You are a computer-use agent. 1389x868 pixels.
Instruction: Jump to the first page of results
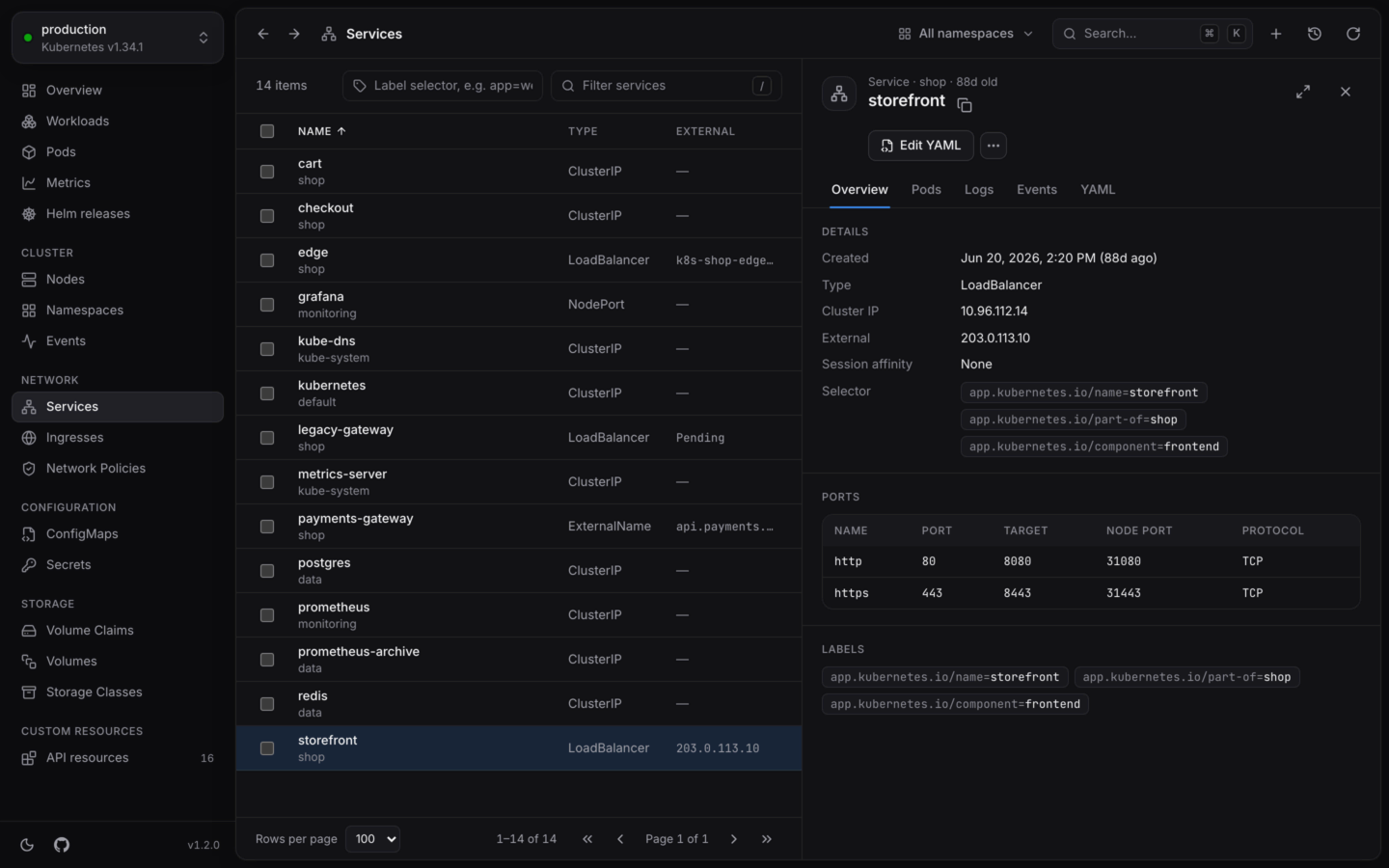point(587,839)
